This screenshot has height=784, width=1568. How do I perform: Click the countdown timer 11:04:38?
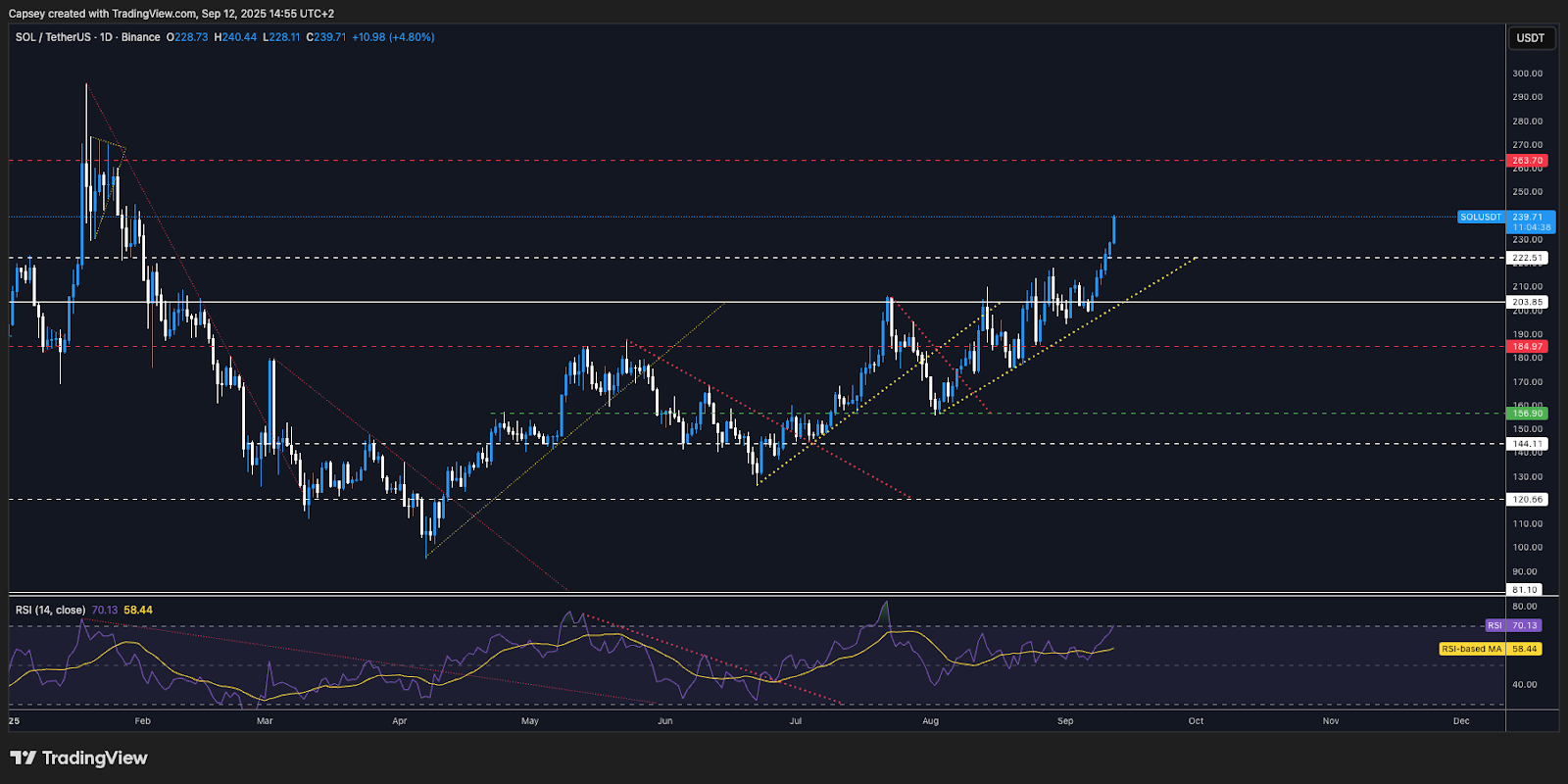tap(1531, 227)
